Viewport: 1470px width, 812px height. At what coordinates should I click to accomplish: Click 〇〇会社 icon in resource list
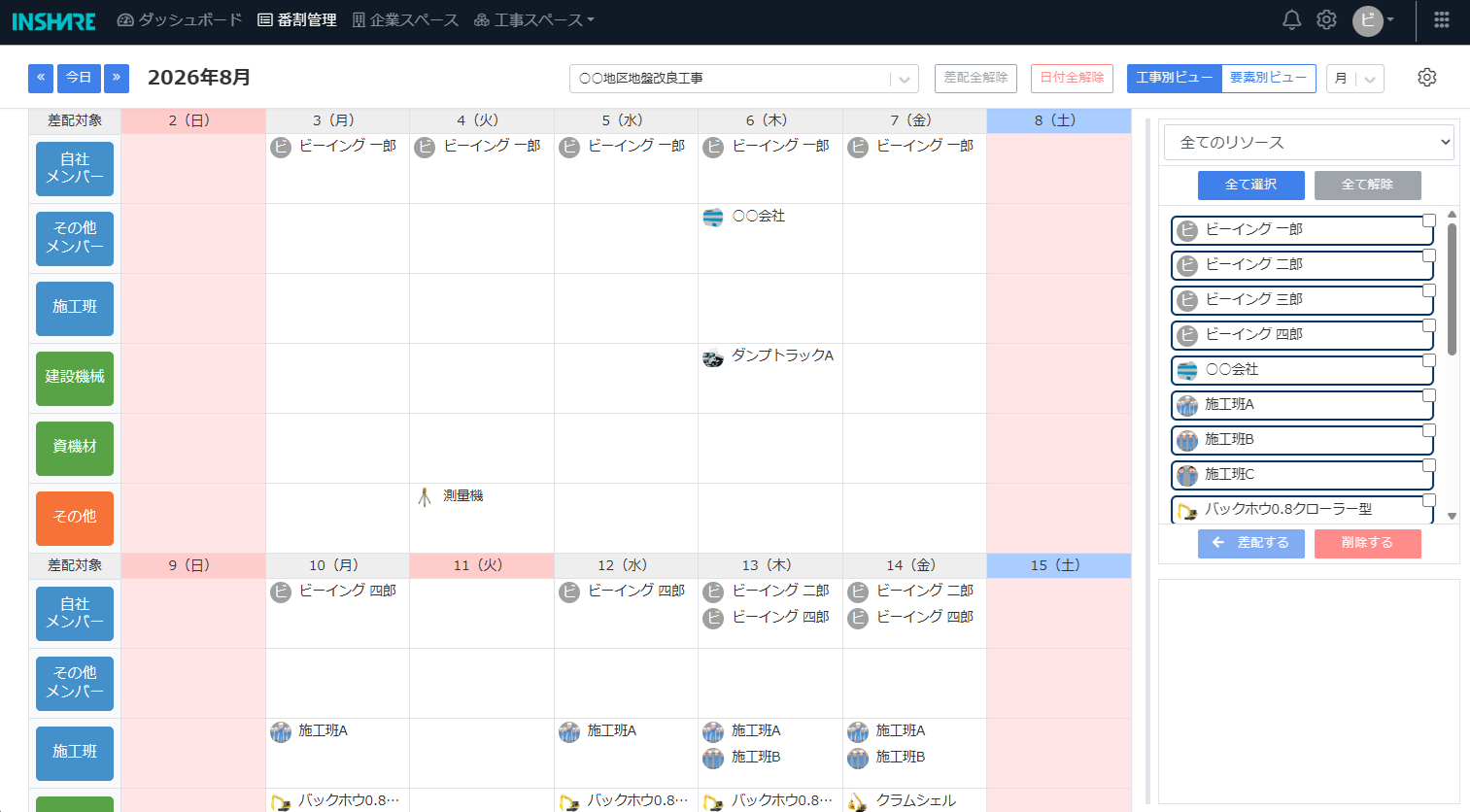1187,370
